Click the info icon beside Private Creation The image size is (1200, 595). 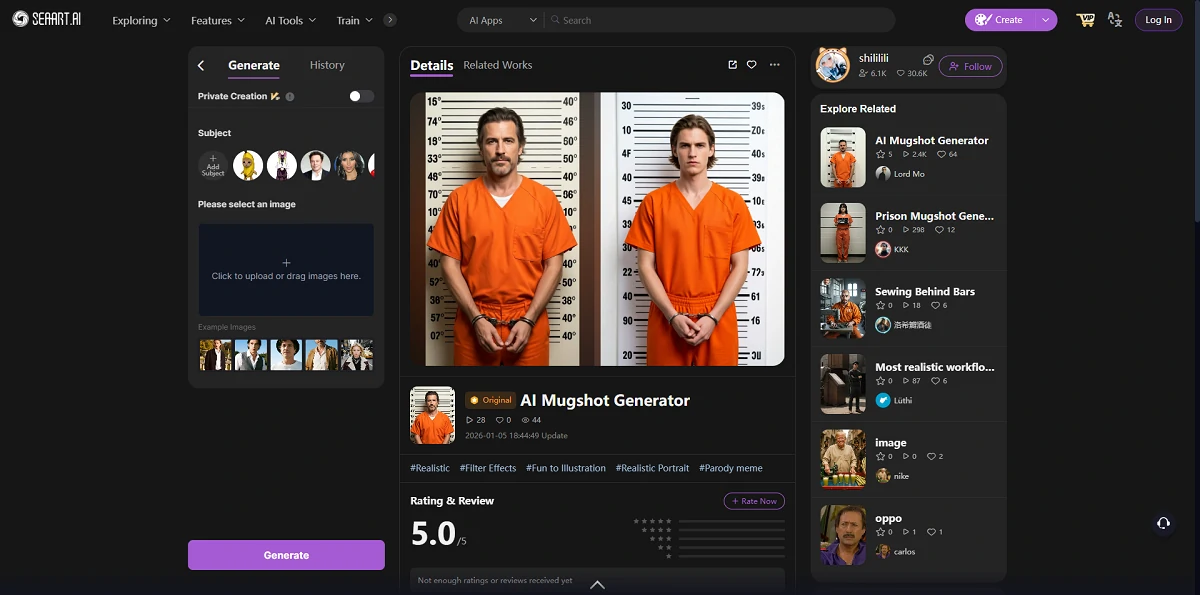[x=289, y=96]
